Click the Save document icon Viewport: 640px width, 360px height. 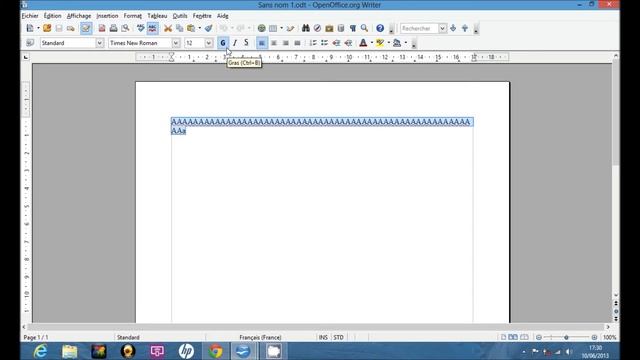(59, 28)
